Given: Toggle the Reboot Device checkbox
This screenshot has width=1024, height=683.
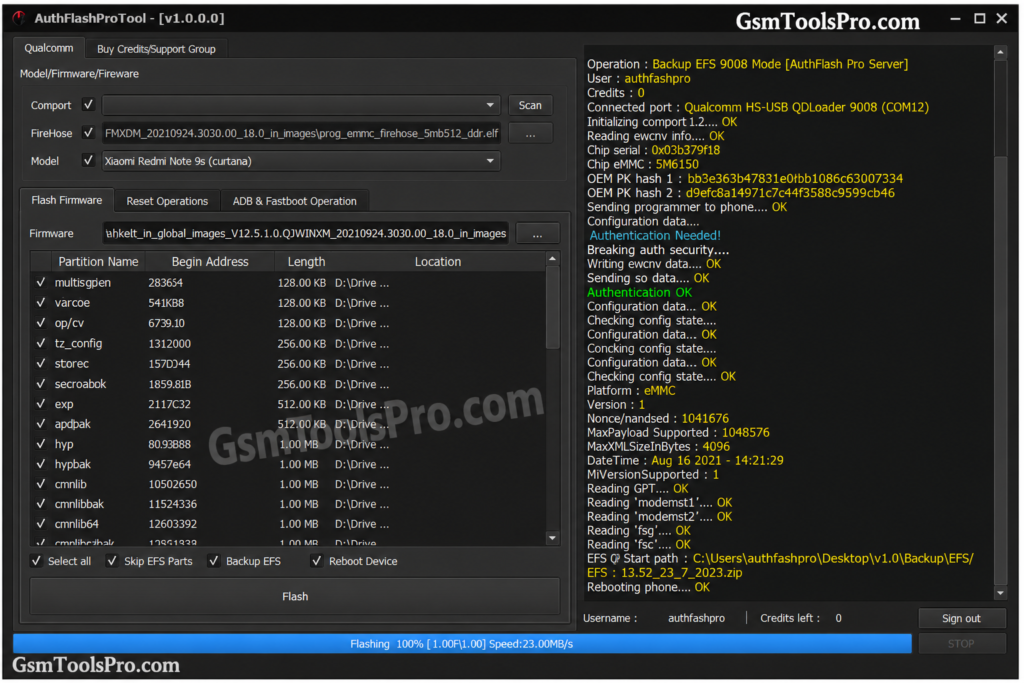Looking at the screenshot, I should (x=316, y=561).
